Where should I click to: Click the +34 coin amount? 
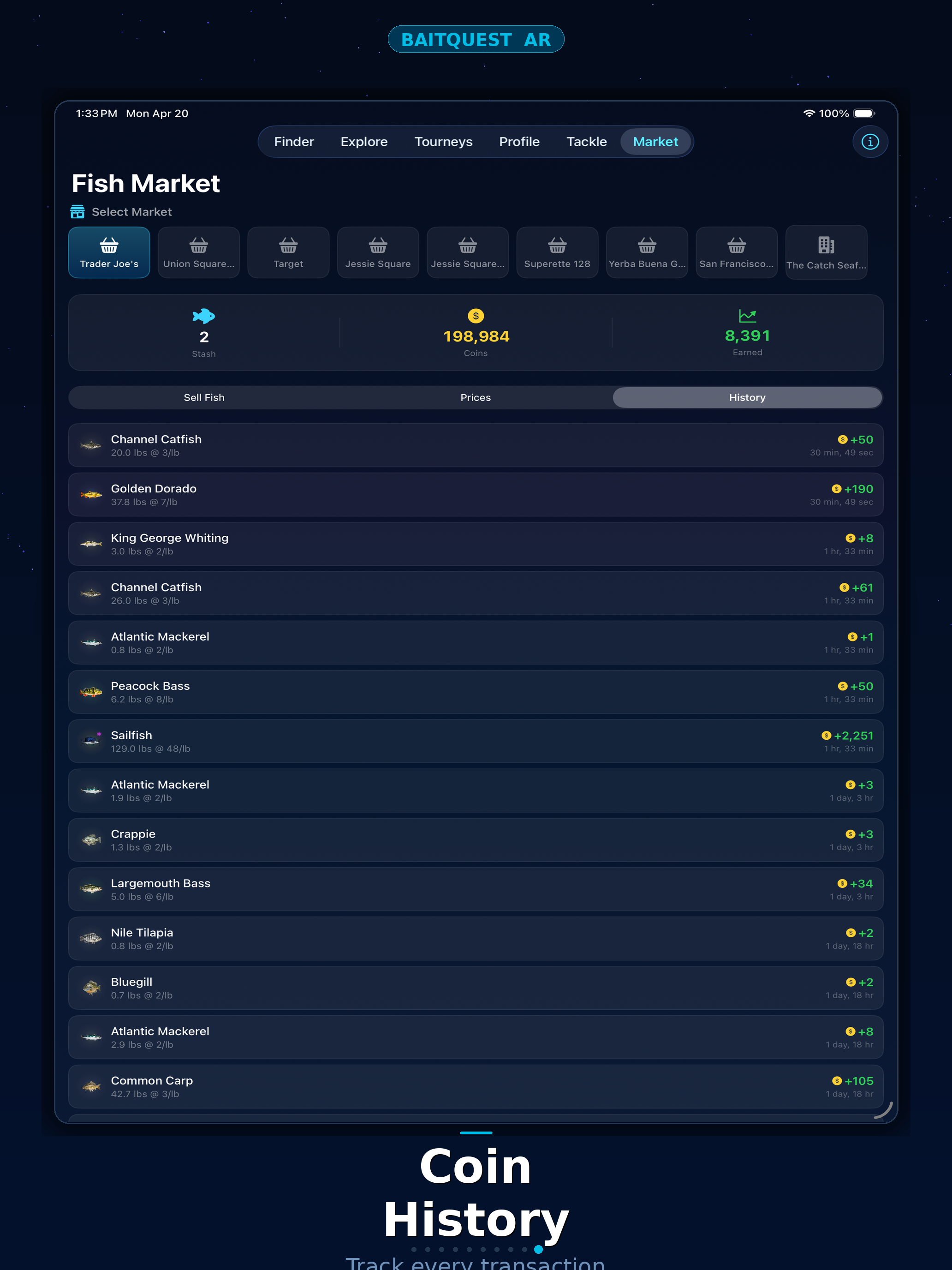(861, 884)
